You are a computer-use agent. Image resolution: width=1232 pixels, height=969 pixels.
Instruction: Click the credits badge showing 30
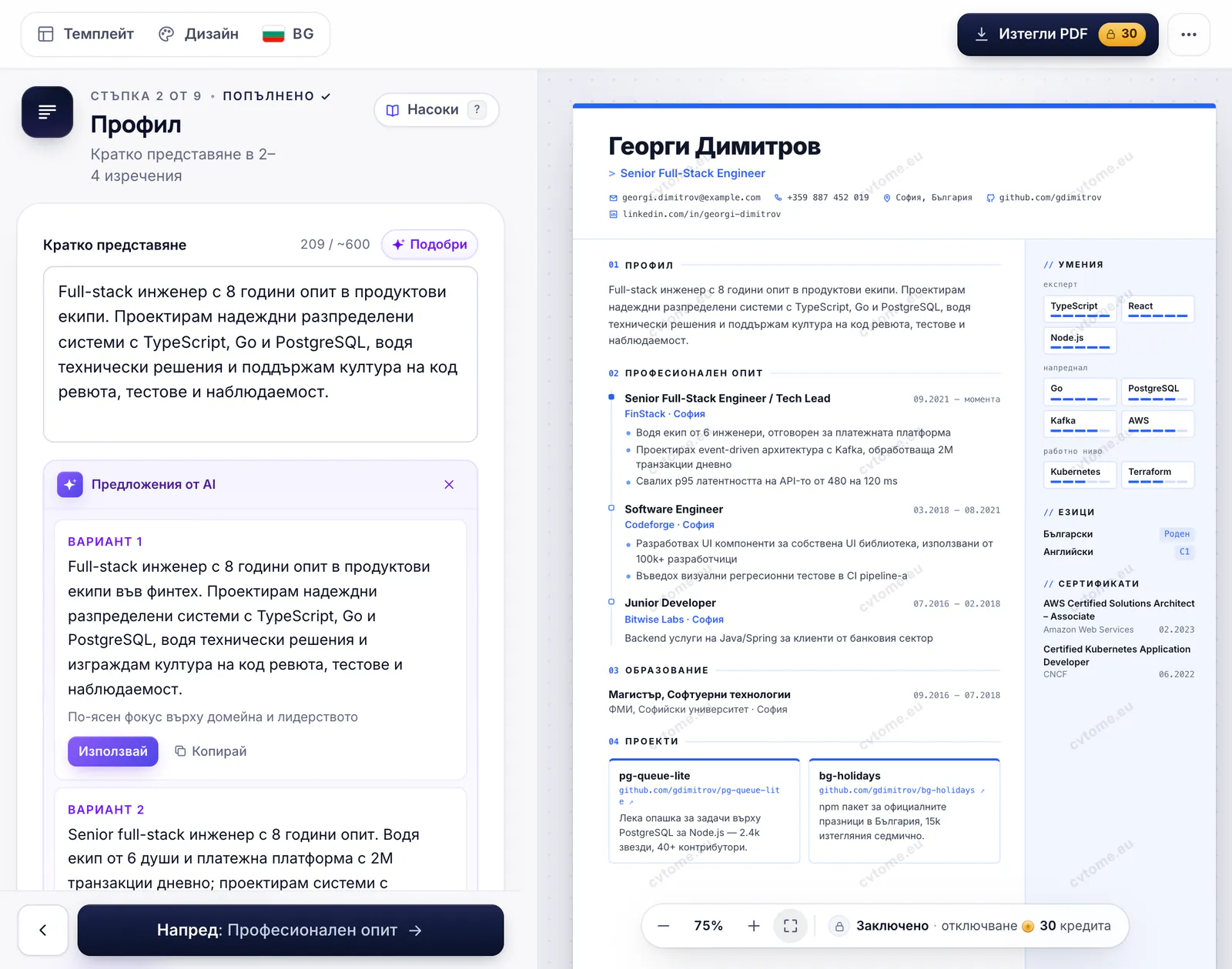(1122, 34)
